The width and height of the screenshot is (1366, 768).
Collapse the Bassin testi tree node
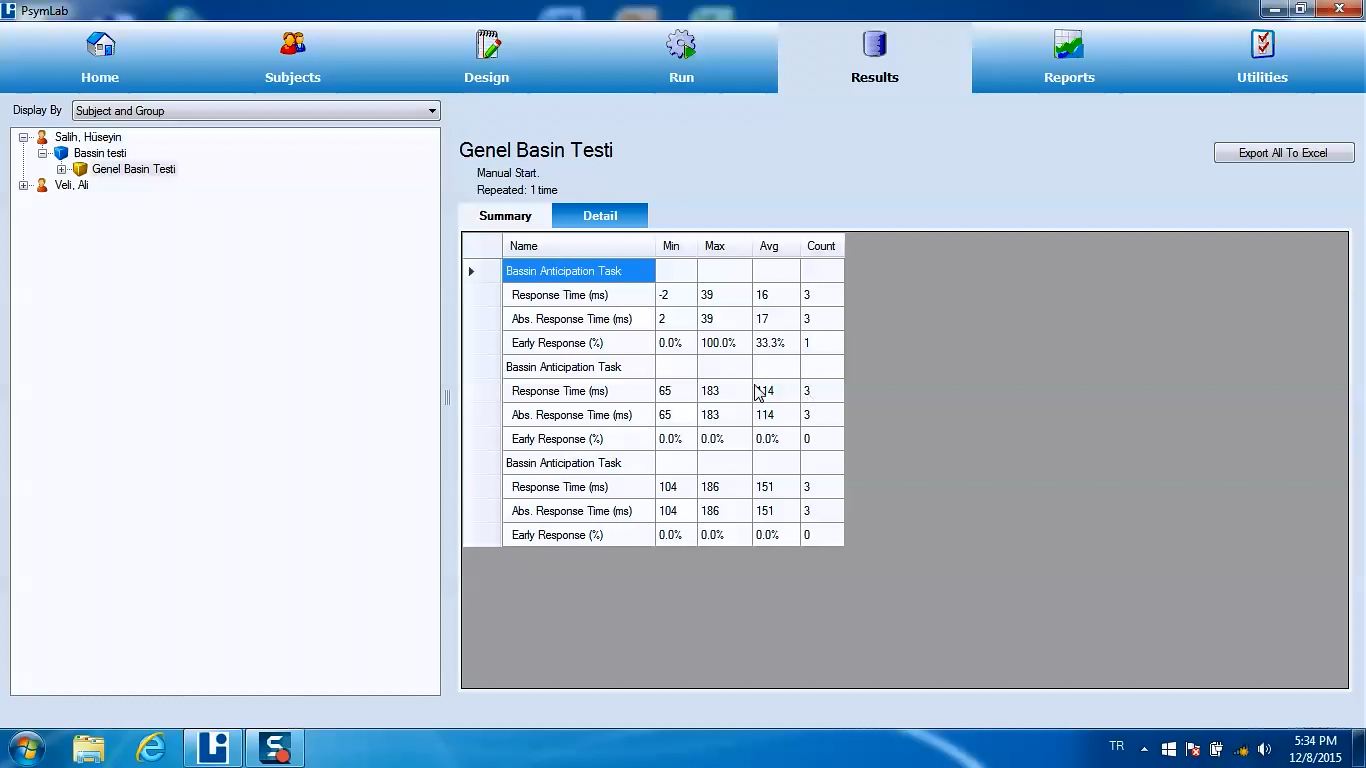pos(43,153)
